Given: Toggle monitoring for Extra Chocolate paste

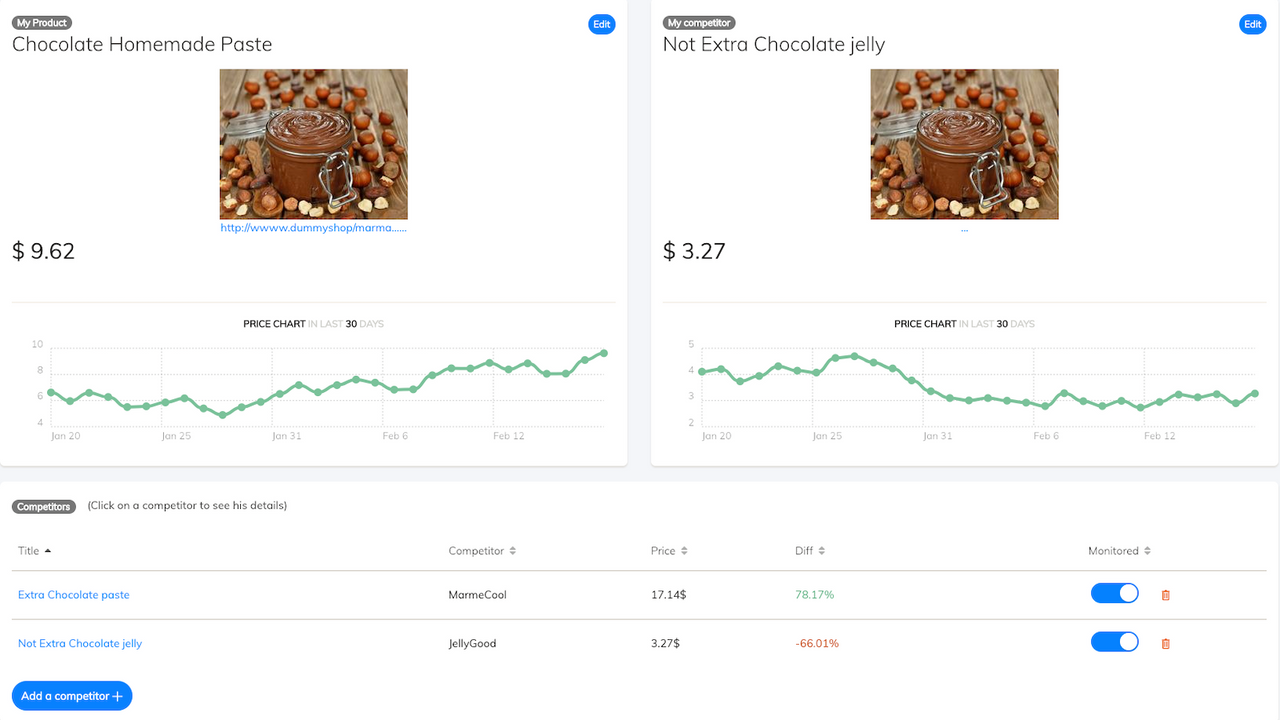Looking at the screenshot, I should 1114,593.
